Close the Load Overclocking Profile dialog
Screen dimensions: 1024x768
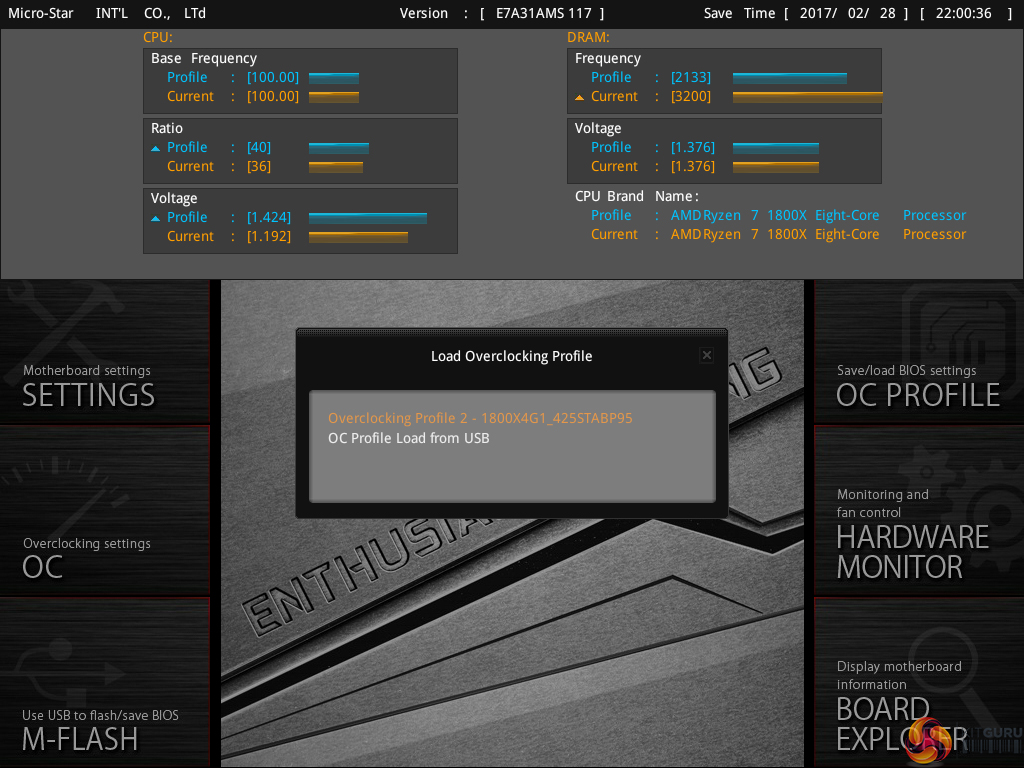click(x=707, y=355)
